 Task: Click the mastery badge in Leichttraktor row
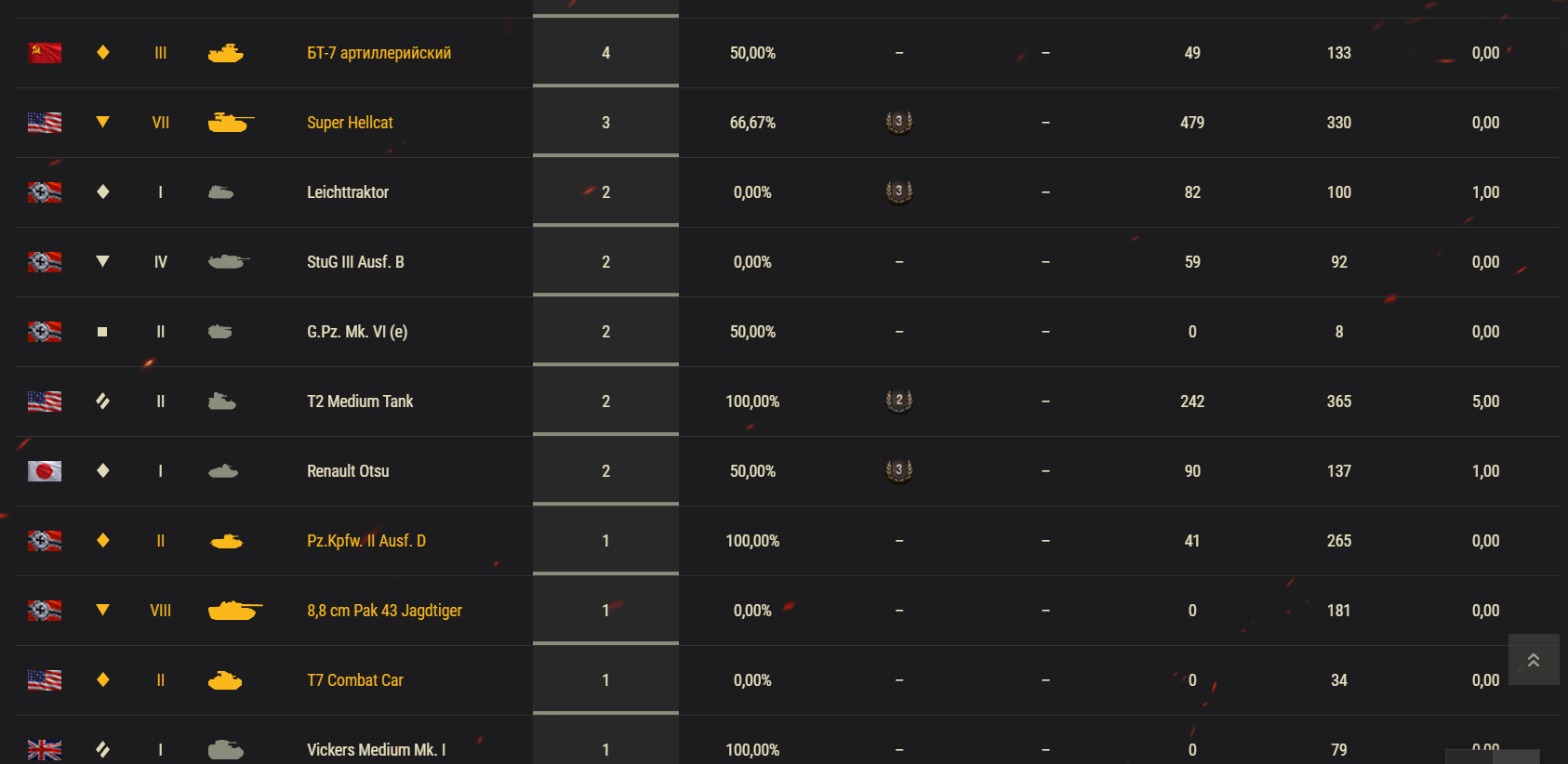coord(899,191)
